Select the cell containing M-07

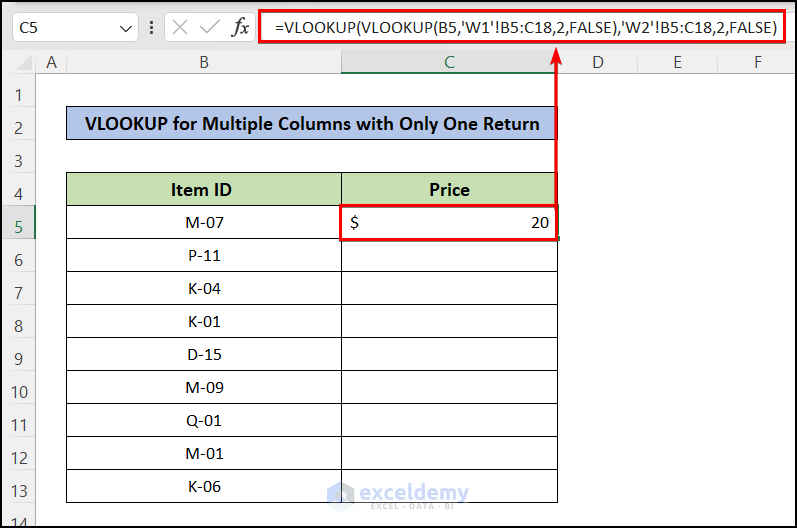[204, 222]
